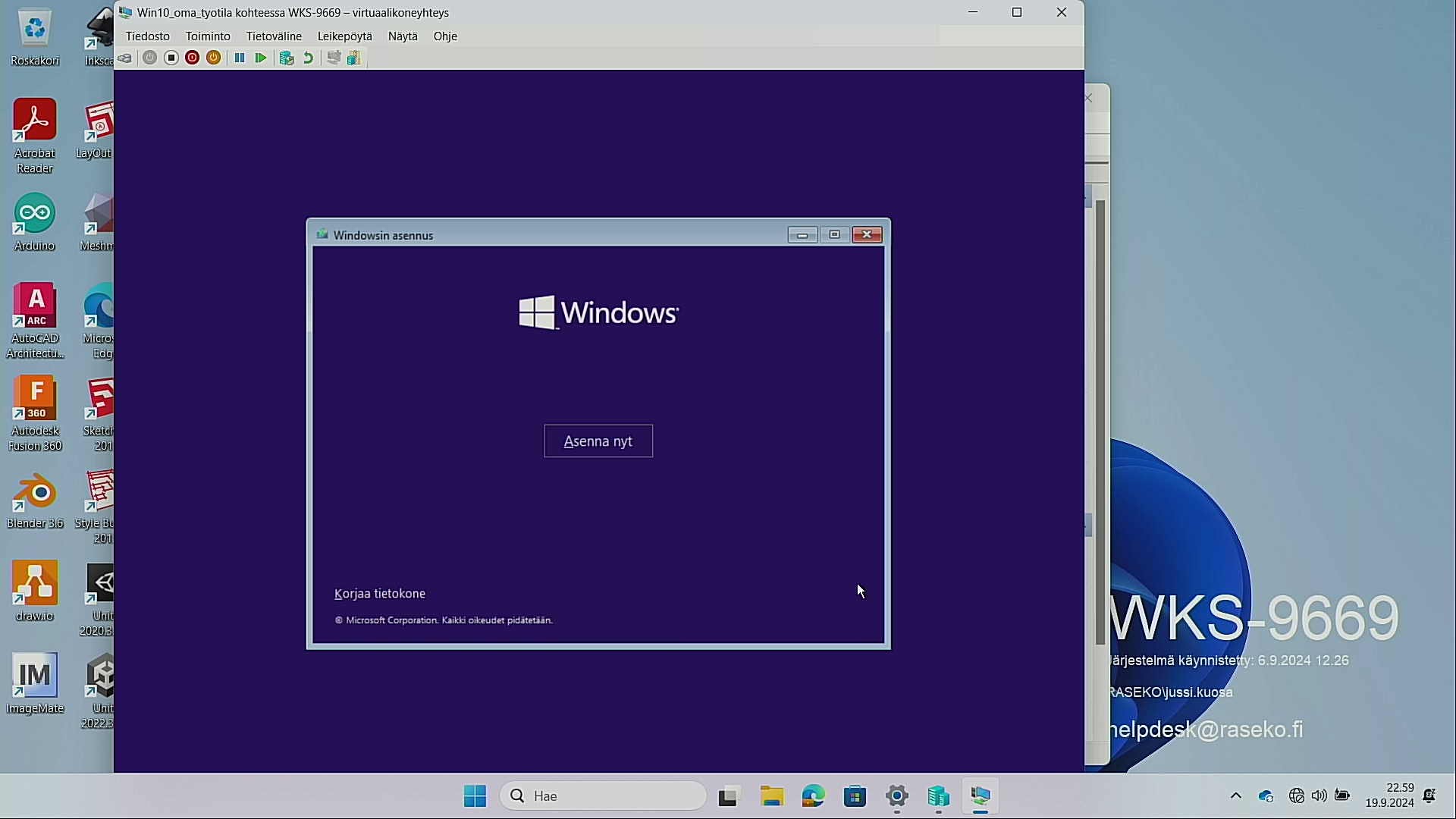Open the Leikepöytä menu
Image resolution: width=1456 pixels, height=819 pixels.
pyautogui.click(x=345, y=36)
